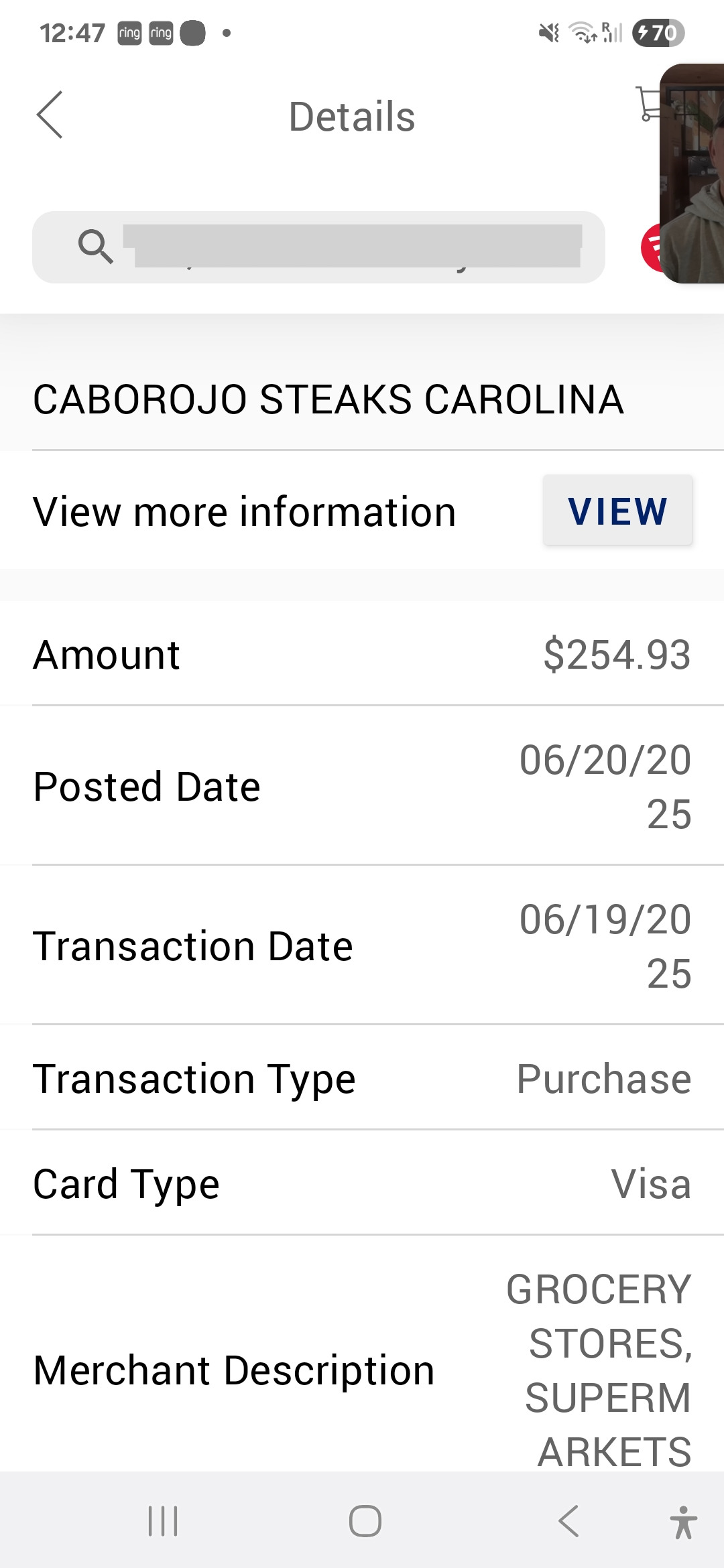Tap the $254.93 amount value
Screen dimensions: 724x1568
point(617,655)
